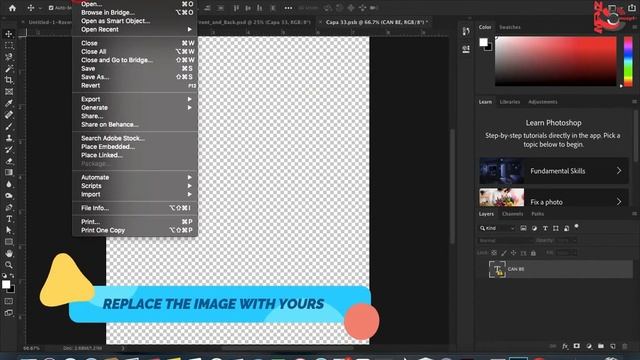Open the Quick Mask mode icon

9,301
